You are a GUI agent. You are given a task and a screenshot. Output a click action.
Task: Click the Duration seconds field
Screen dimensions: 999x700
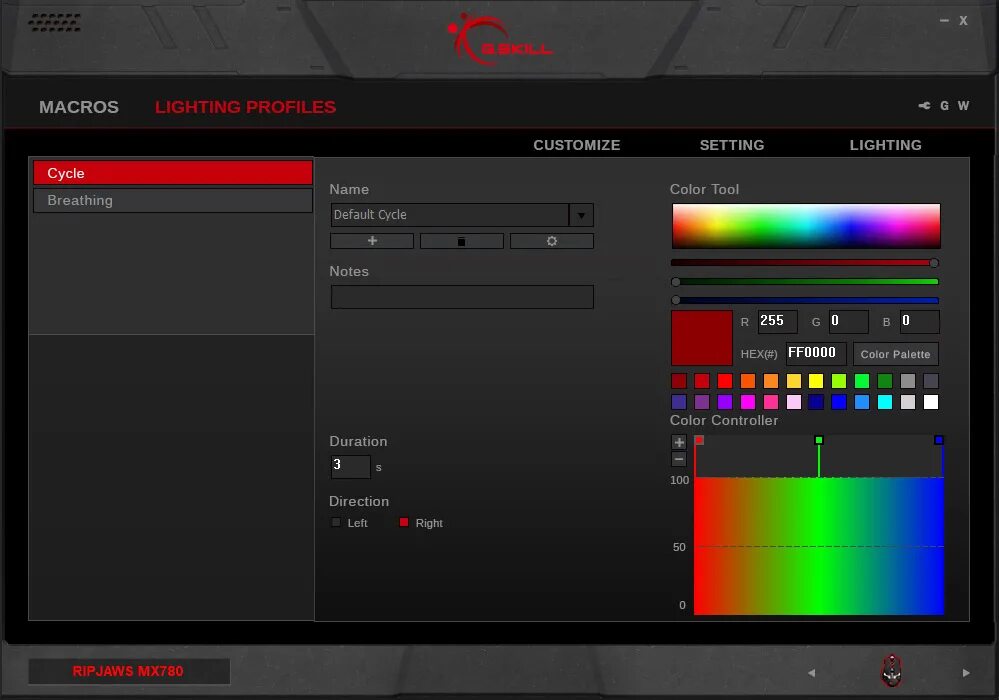point(350,466)
